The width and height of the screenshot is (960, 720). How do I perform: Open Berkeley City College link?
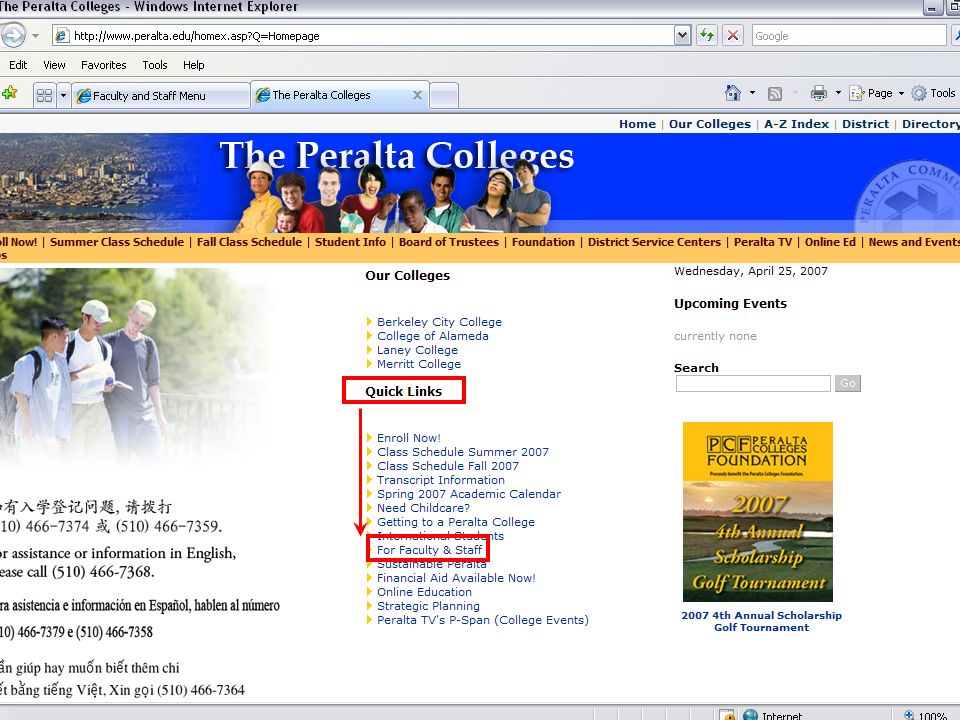point(439,322)
